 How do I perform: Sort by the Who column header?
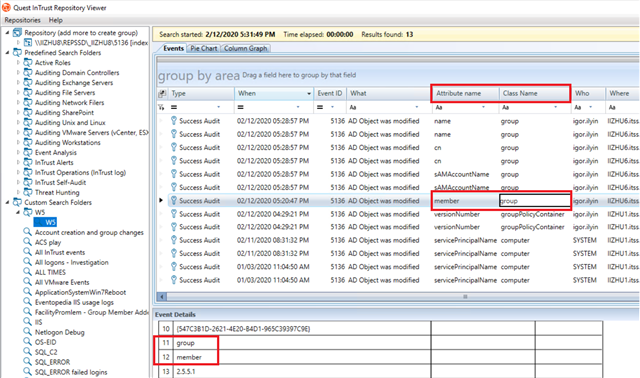tap(588, 93)
